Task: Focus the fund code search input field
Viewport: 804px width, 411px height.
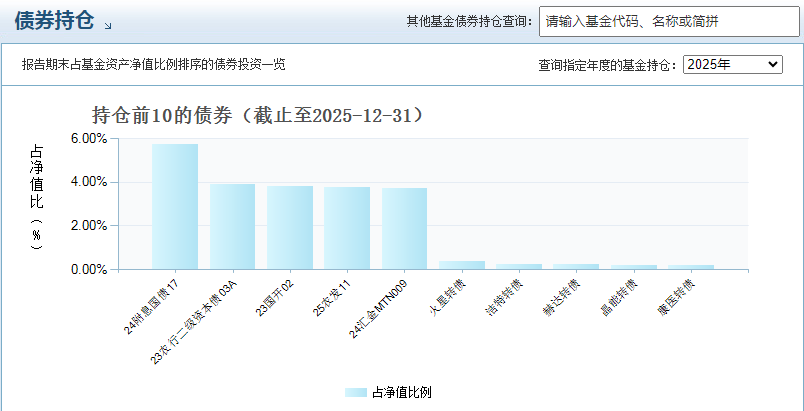Action: 669,22
